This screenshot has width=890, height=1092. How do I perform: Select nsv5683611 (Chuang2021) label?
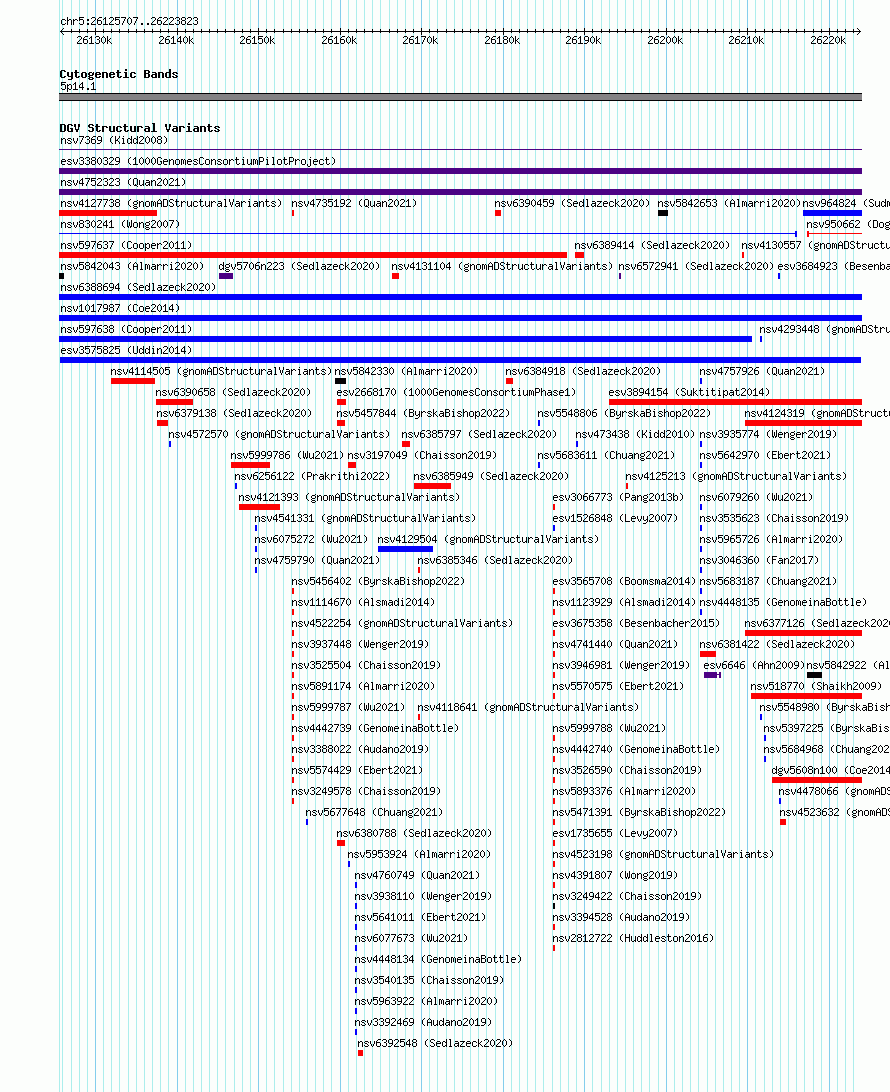pyautogui.click(x=606, y=454)
